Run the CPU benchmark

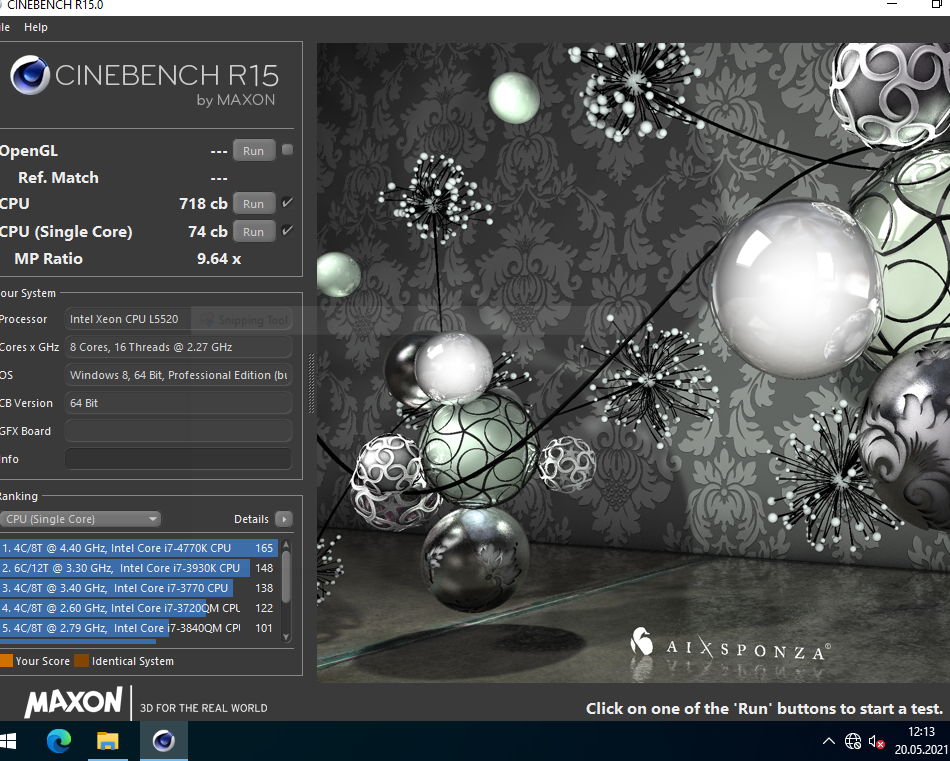254,204
